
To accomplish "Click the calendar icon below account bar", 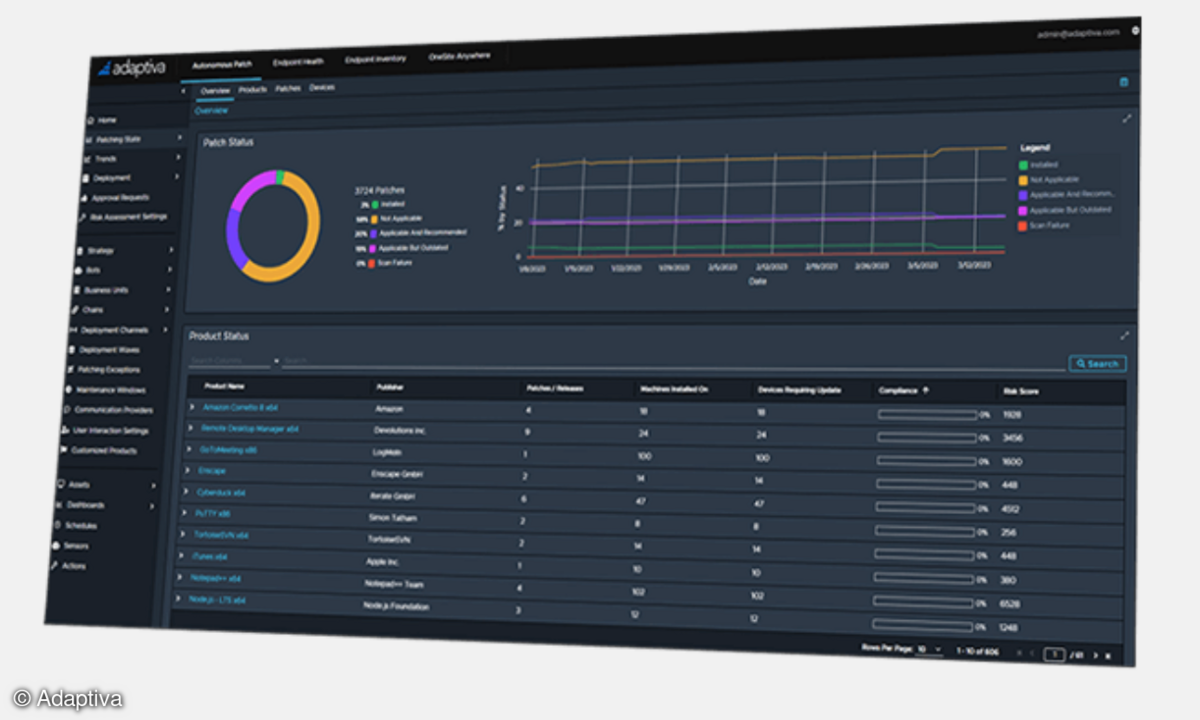I will coord(1124,82).
